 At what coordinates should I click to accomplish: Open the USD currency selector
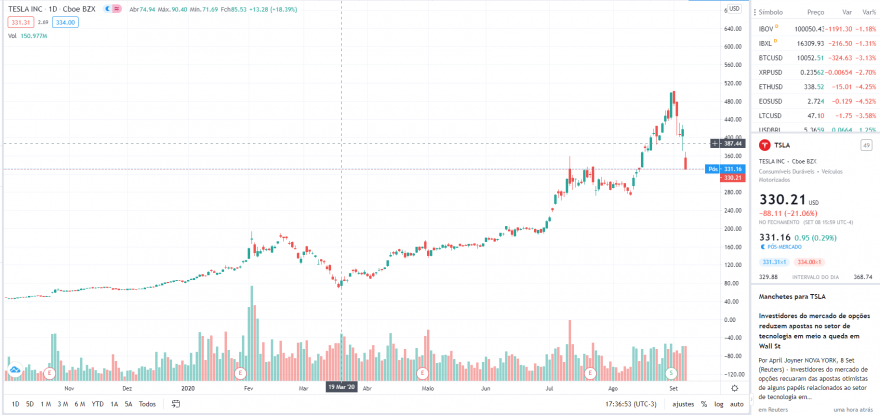tap(735, 9)
